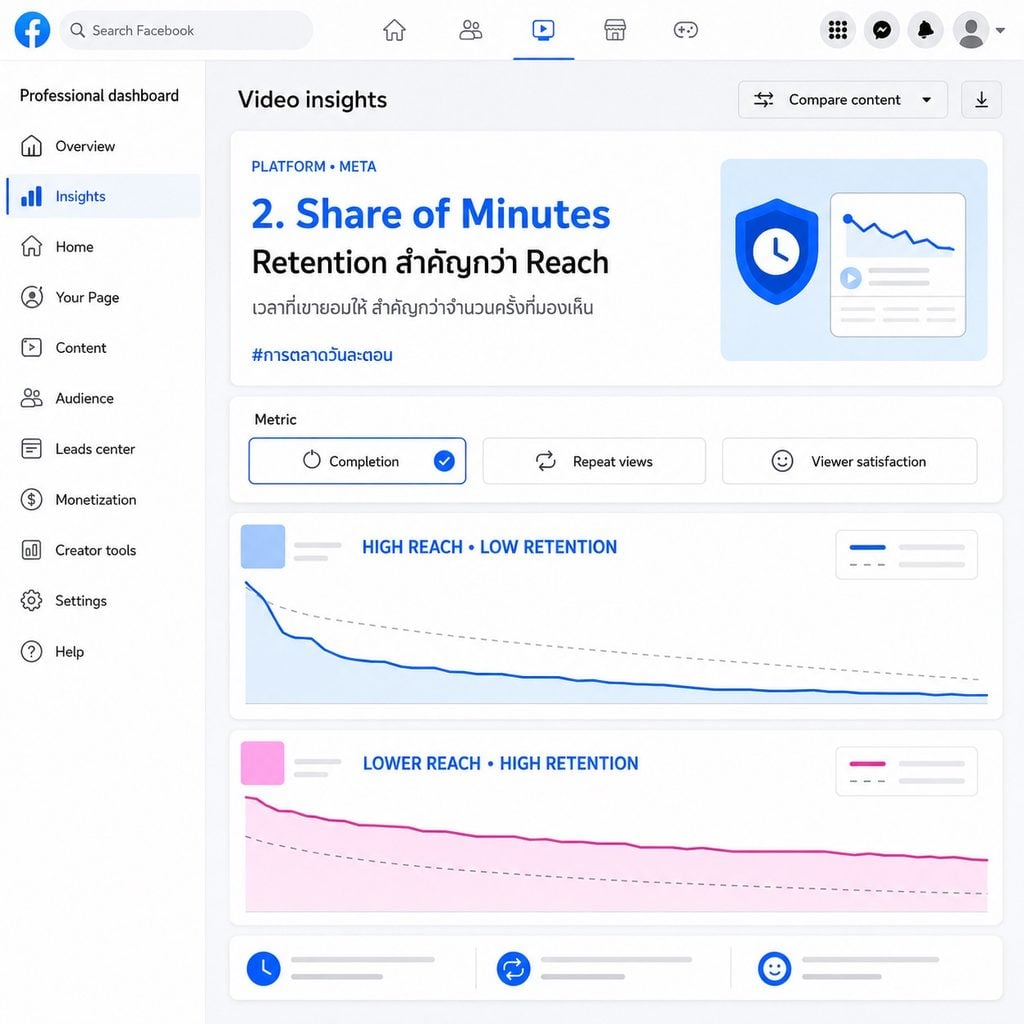The image size is (1024, 1024).
Task: Open Overview in the sidebar
Action: [x=103, y=146]
